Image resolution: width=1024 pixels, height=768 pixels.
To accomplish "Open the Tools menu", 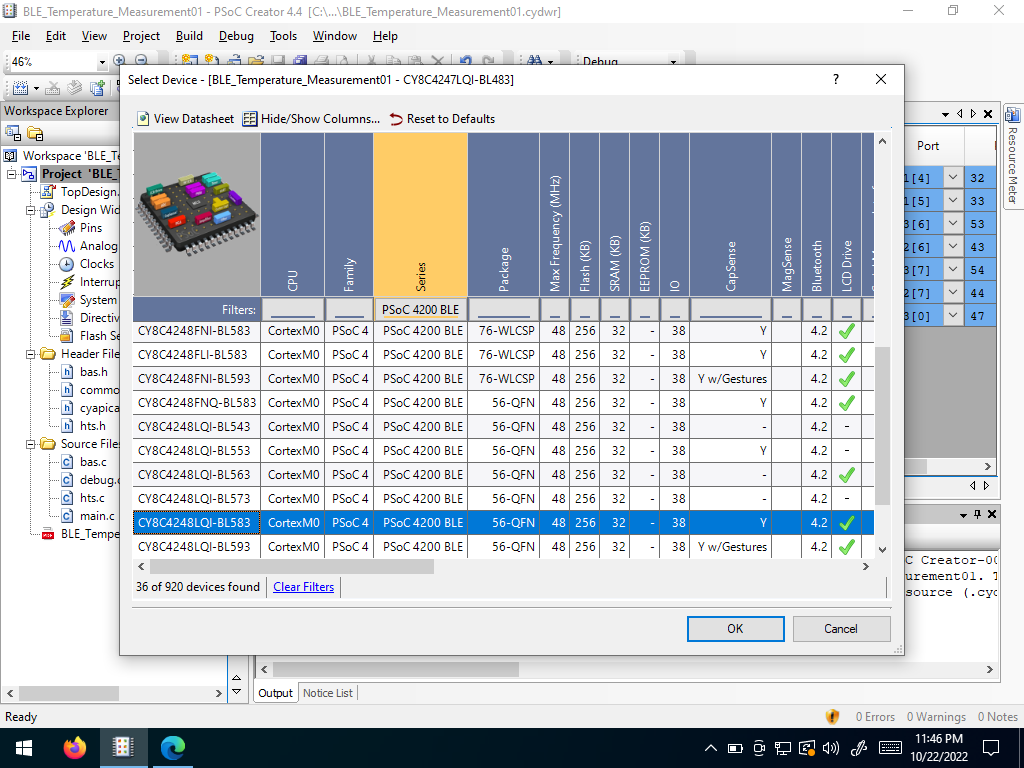I will point(283,36).
